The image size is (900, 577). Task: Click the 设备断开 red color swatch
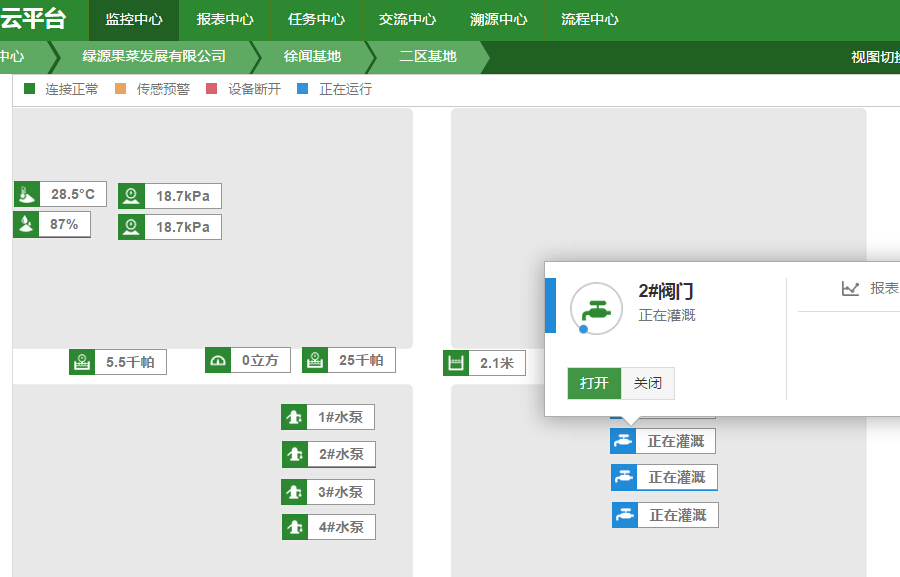pyautogui.click(x=211, y=89)
